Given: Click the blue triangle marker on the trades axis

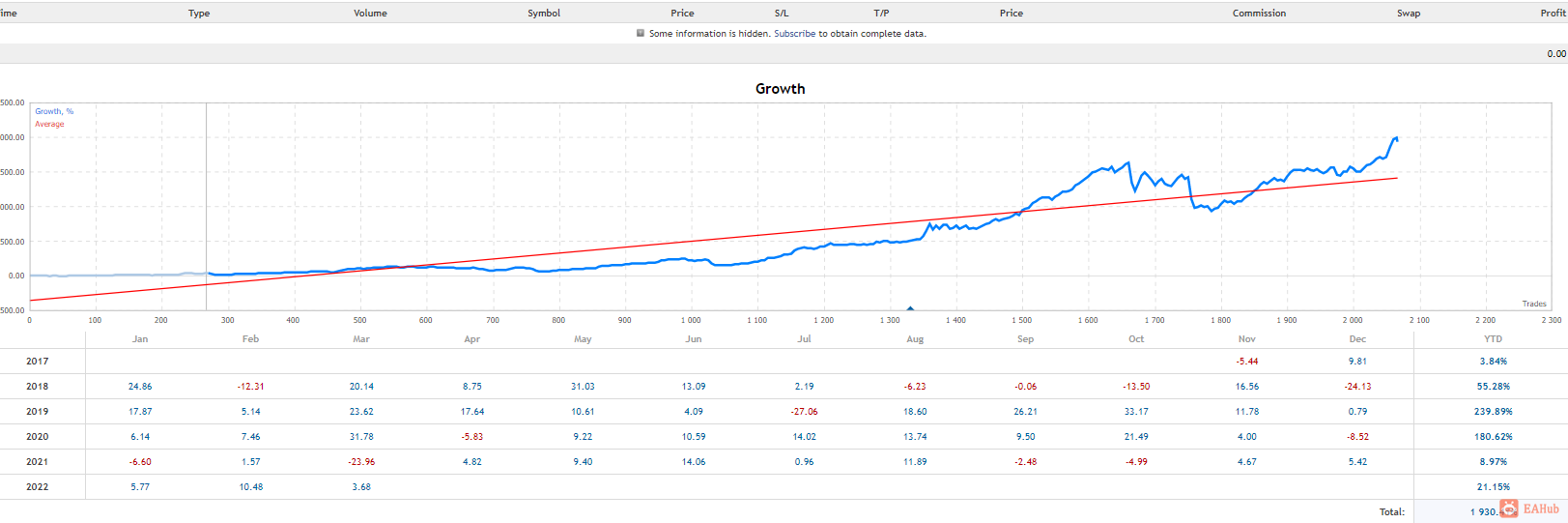Looking at the screenshot, I should coord(910,308).
